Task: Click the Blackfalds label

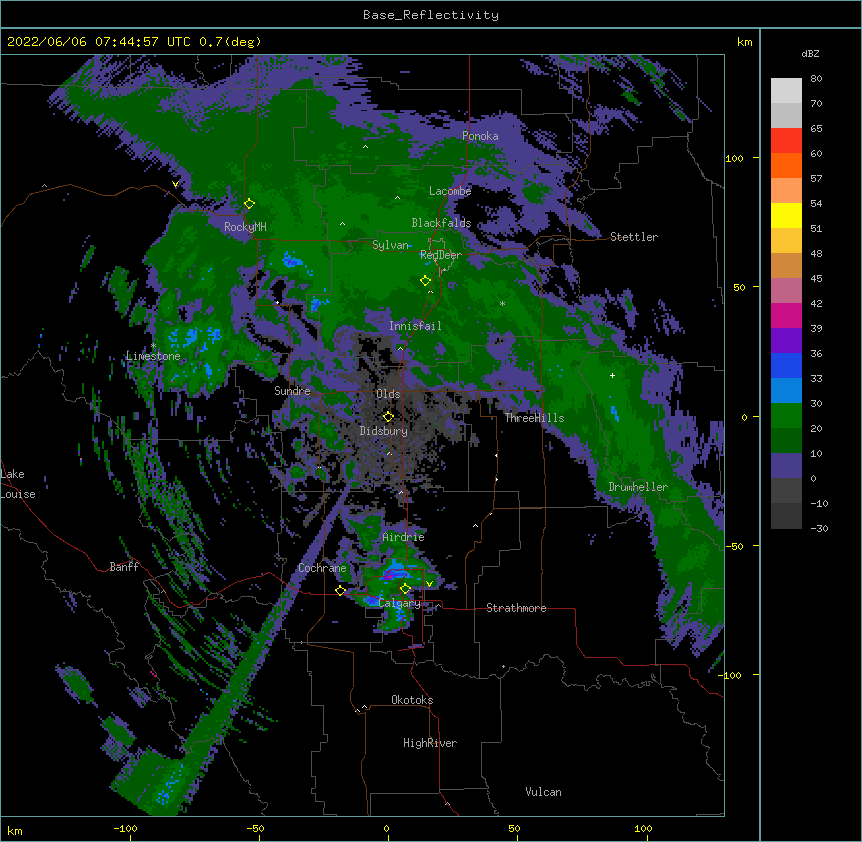Action: tap(441, 223)
